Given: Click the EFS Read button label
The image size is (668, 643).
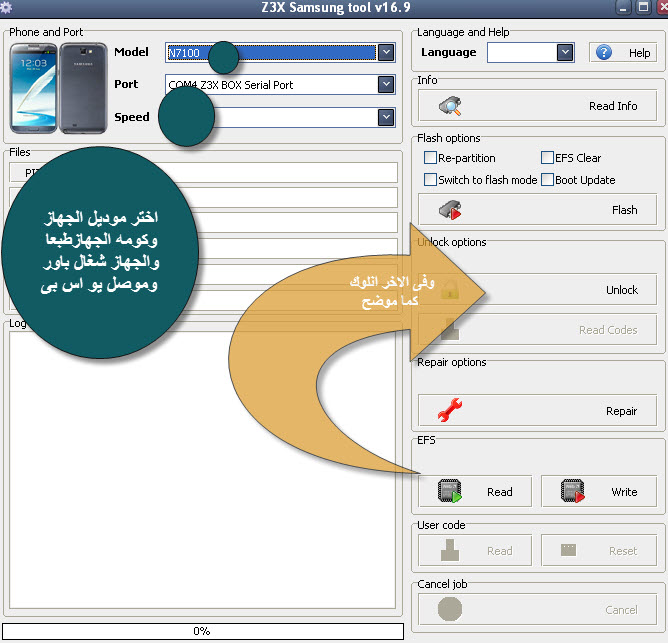Looking at the screenshot, I should (x=499, y=492).
